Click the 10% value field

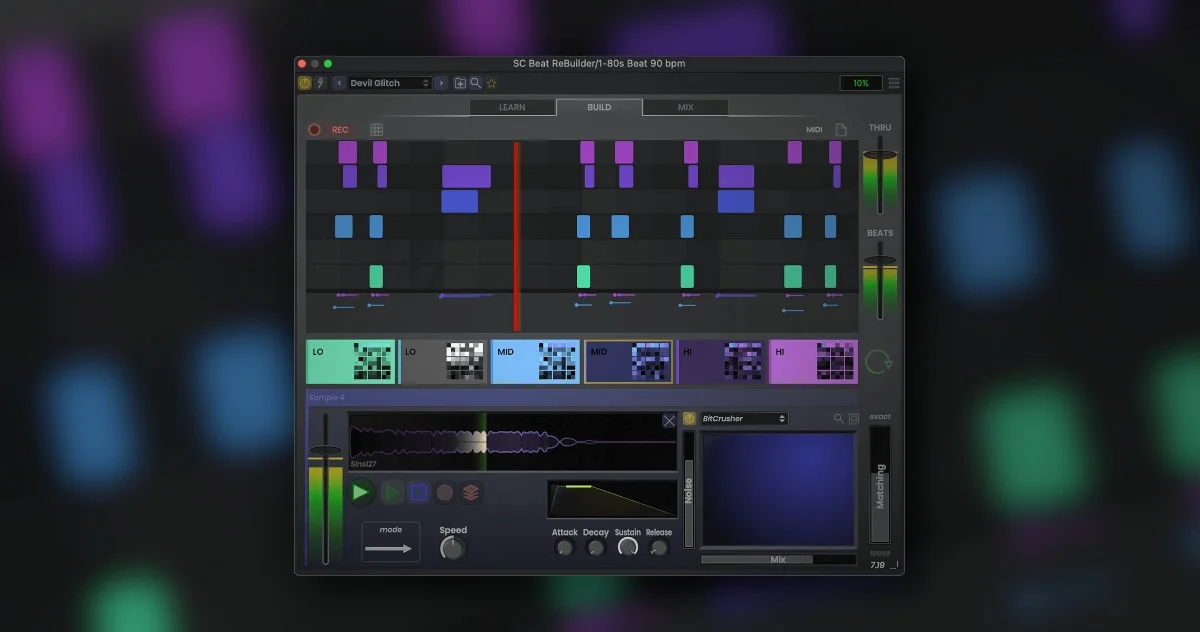pos(861,83)
